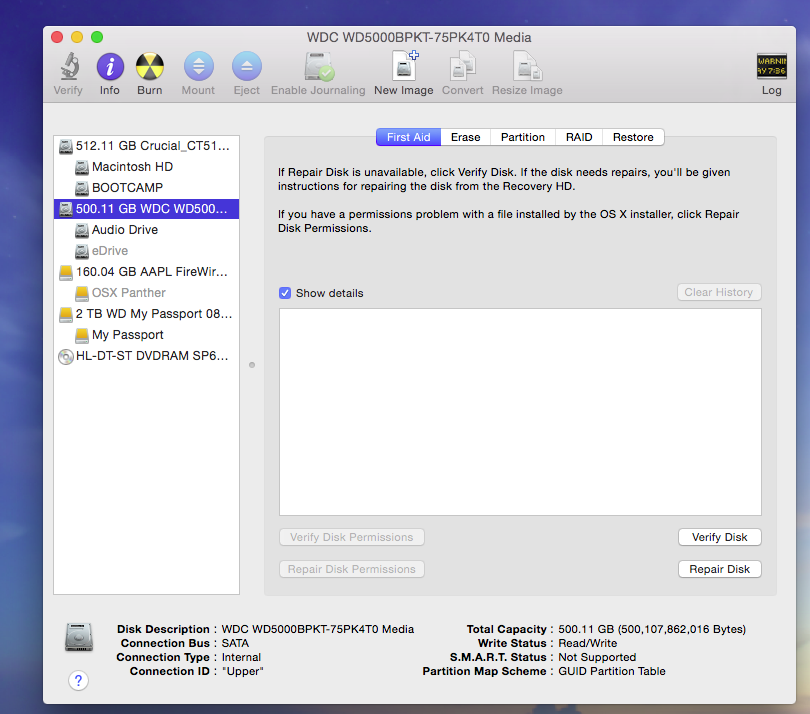Click the Clear History button
Screen dimensions: 810x714
719,292
